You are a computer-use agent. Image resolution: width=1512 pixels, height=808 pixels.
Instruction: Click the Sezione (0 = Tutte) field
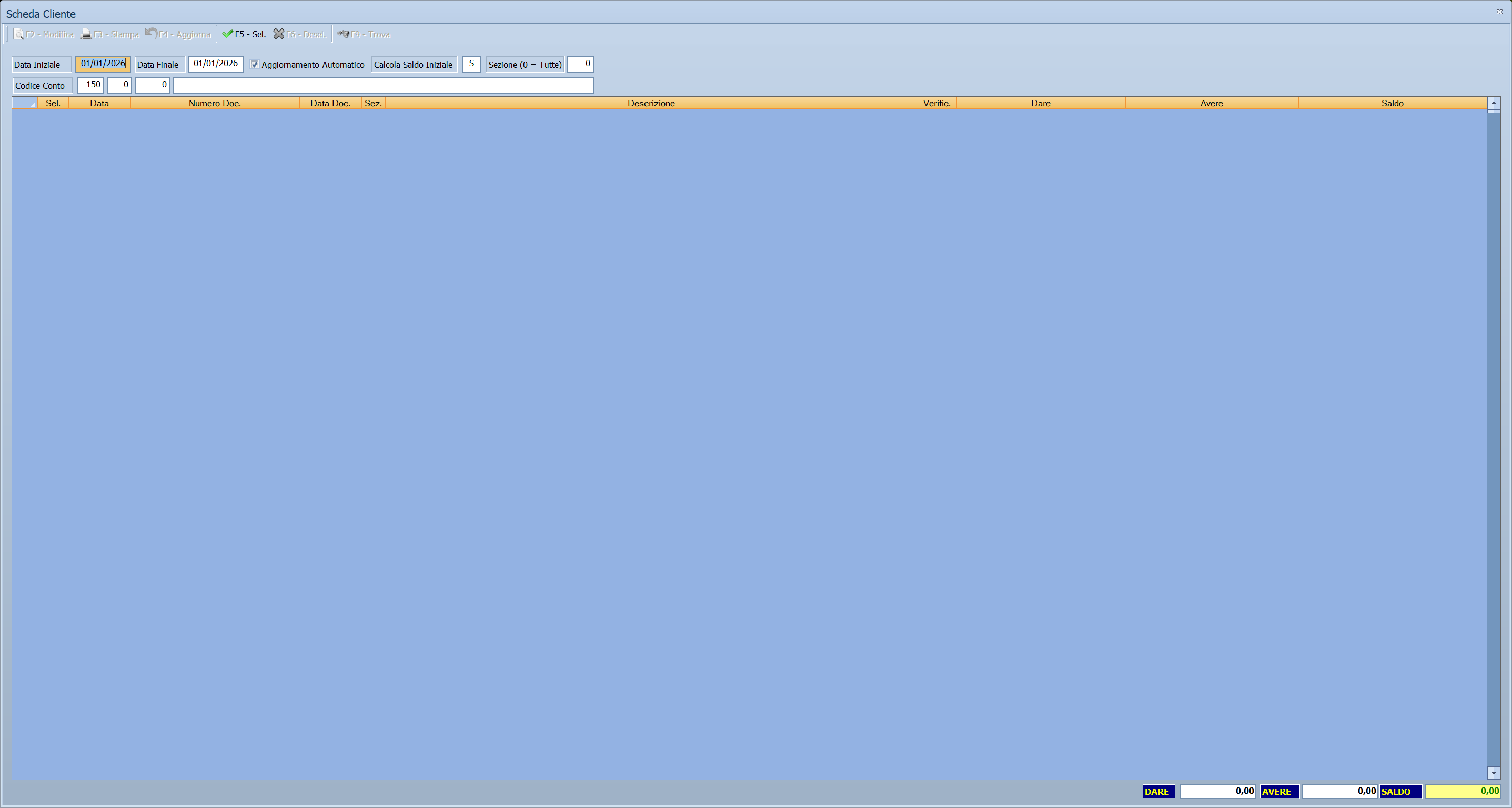[580, 64]
